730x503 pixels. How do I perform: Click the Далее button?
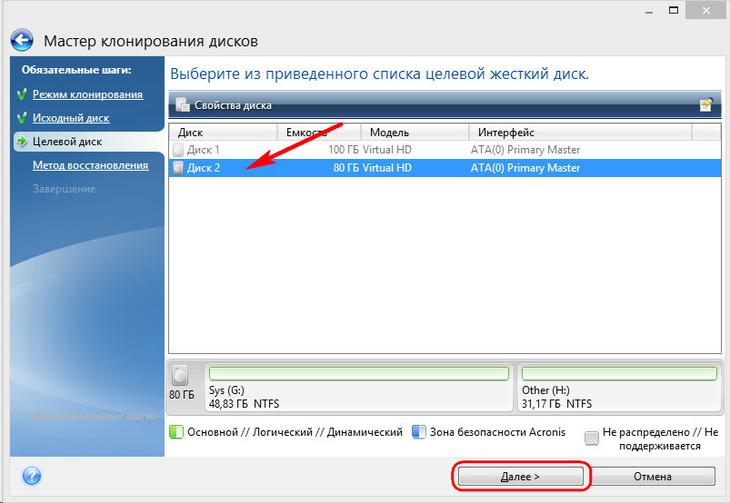pyautogui.click(x=520, y=476)
